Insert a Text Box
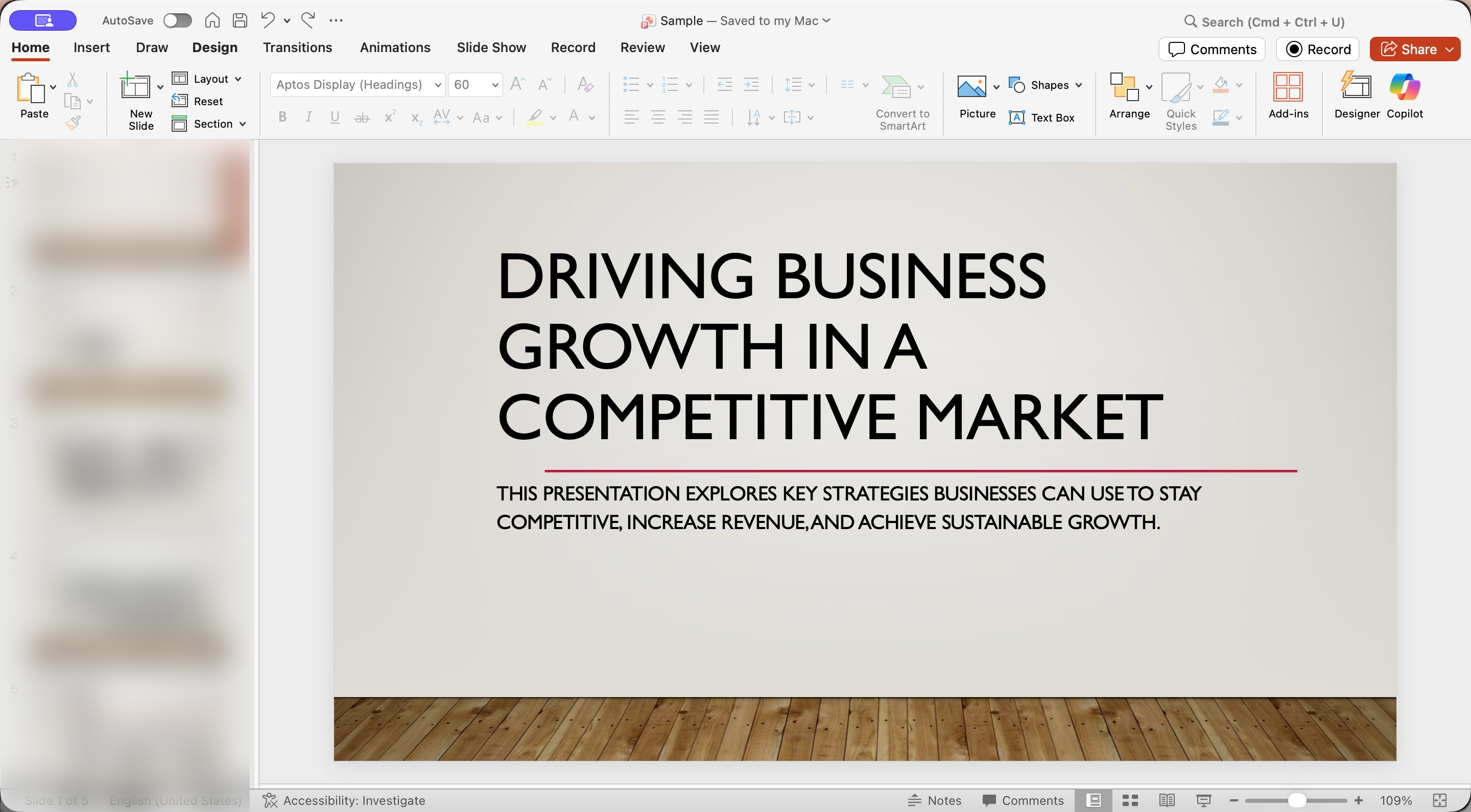Screen dimensions: 1471x812 1041,117
